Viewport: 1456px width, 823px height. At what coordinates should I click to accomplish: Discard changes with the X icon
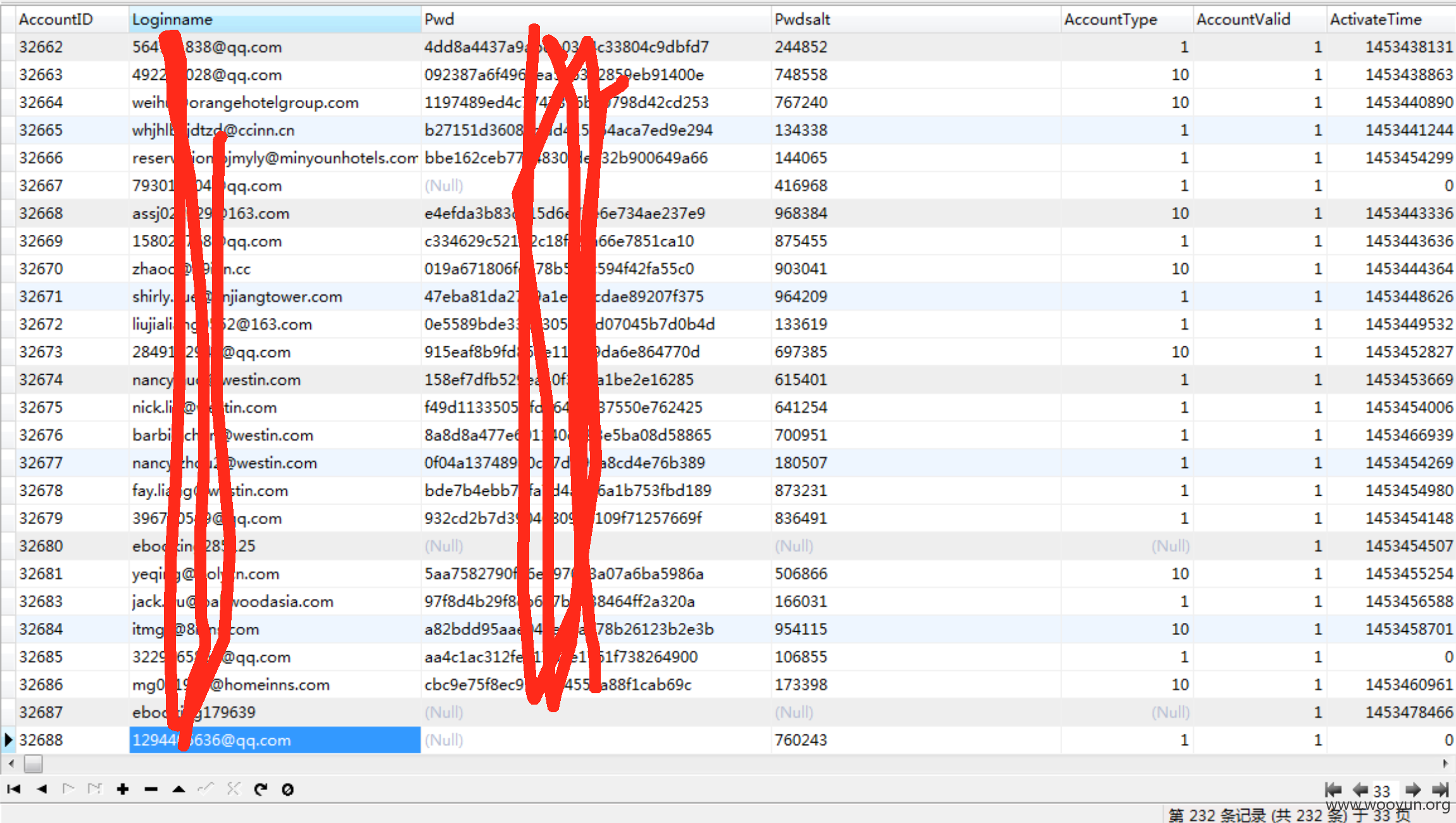click(234, 789)
